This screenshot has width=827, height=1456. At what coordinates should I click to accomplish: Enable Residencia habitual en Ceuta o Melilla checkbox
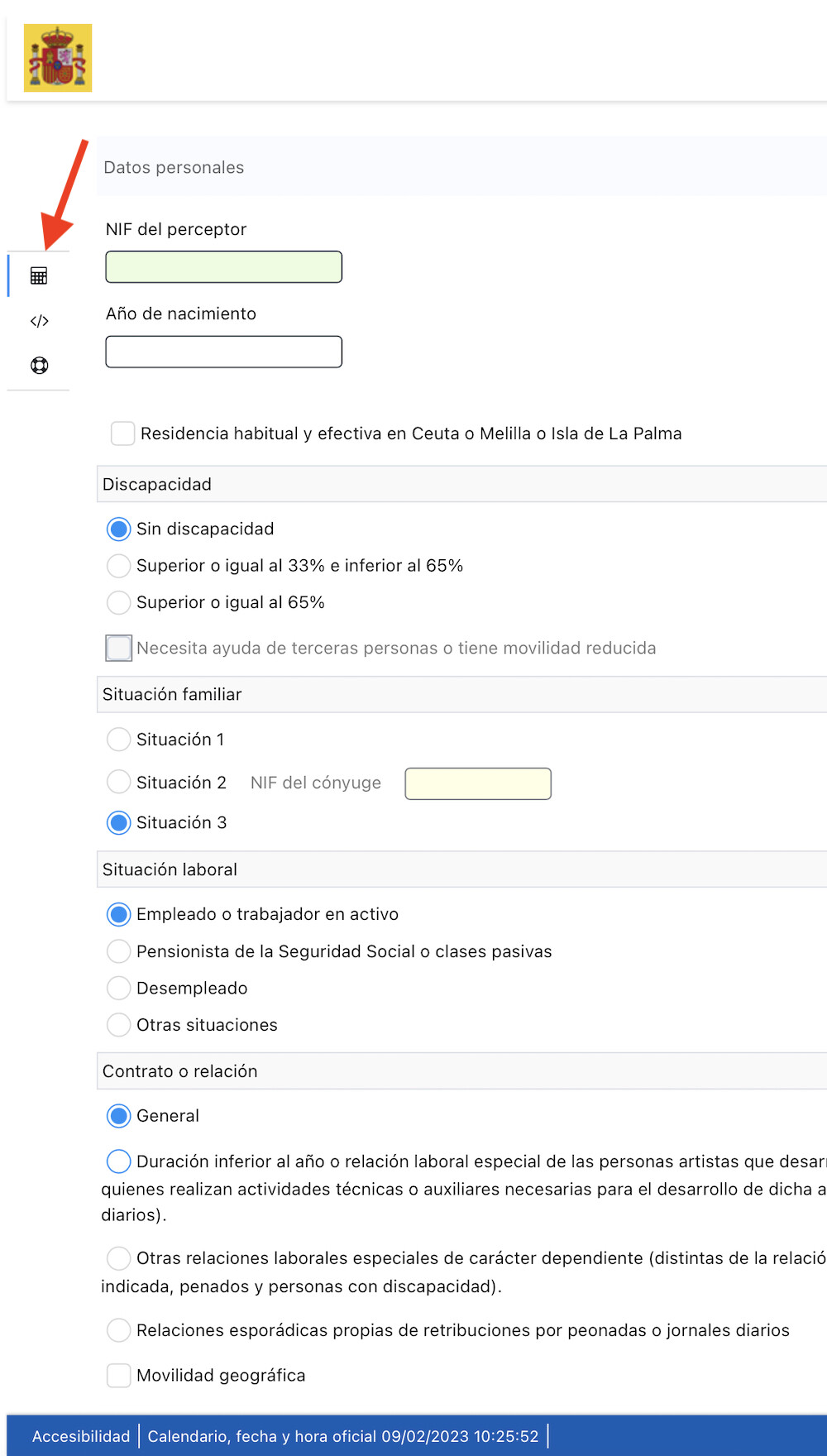(123, 433)
